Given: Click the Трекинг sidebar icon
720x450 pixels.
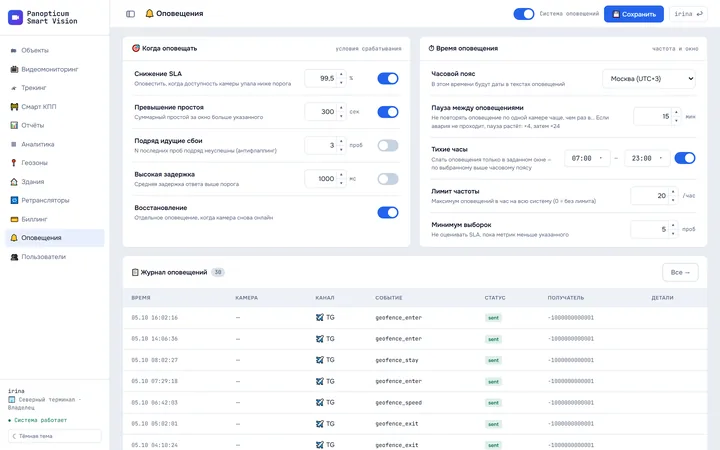Looking at the screenshot, I should click(x=14, y=88).
